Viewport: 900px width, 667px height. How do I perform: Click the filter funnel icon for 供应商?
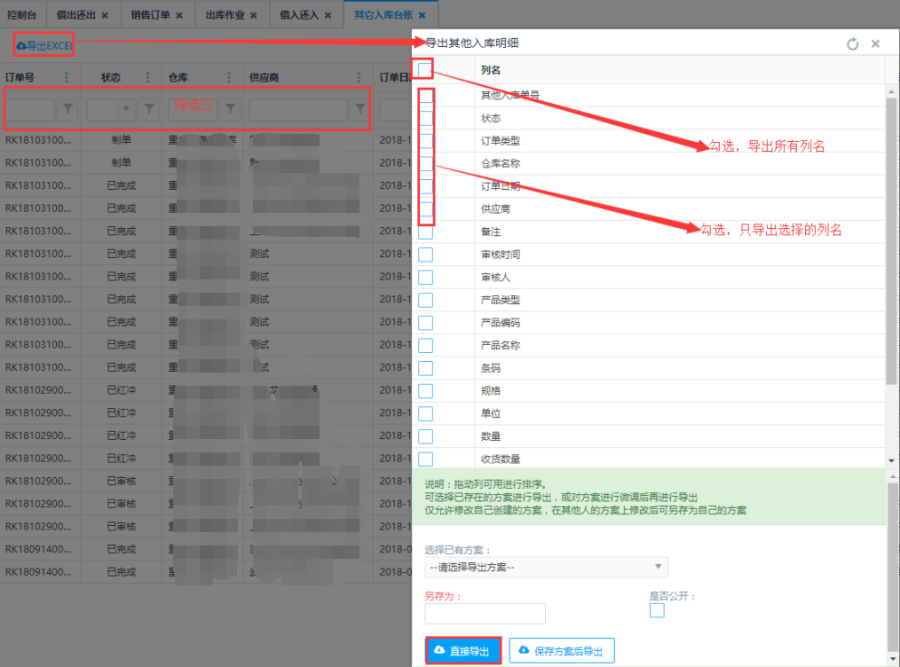[x=360, y=109]
